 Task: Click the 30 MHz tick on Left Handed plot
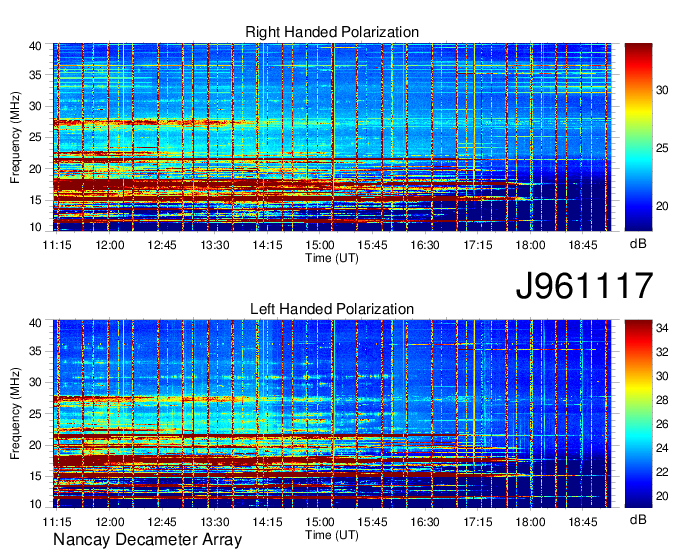(x=35, y=382)
